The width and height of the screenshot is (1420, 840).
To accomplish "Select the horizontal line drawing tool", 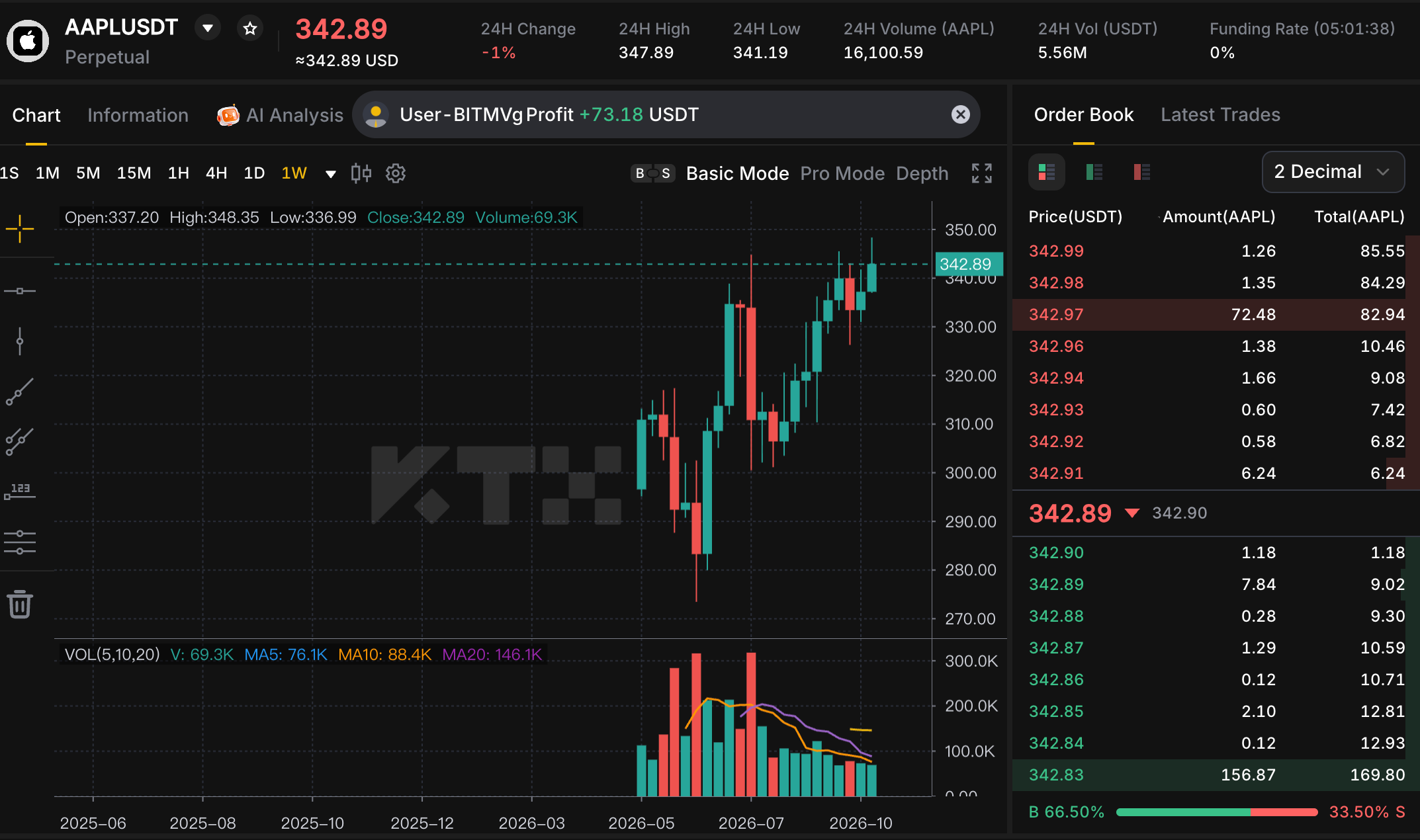I will [x=20, y=291].
